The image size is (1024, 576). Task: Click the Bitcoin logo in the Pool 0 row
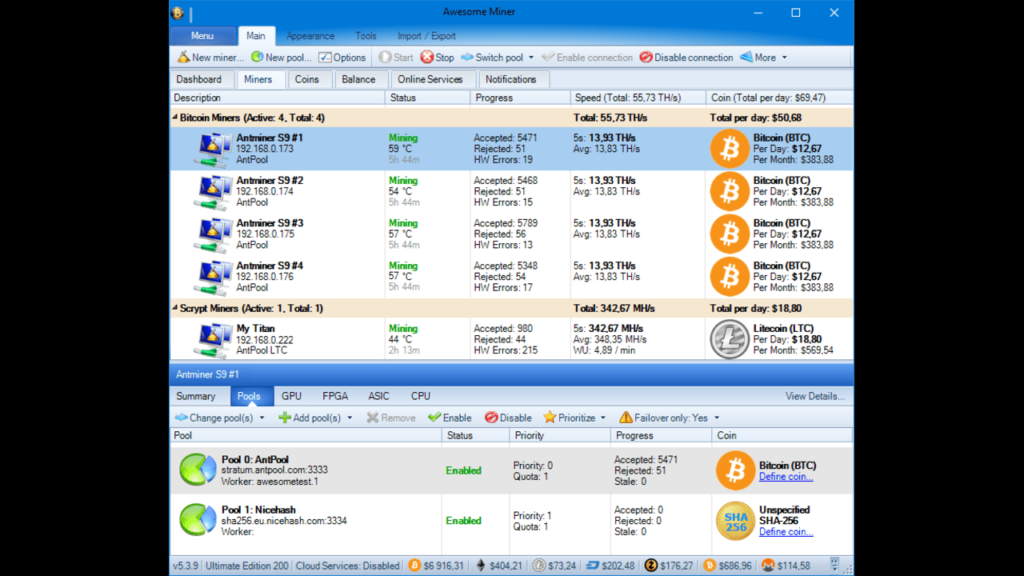[x=735, y=470]
